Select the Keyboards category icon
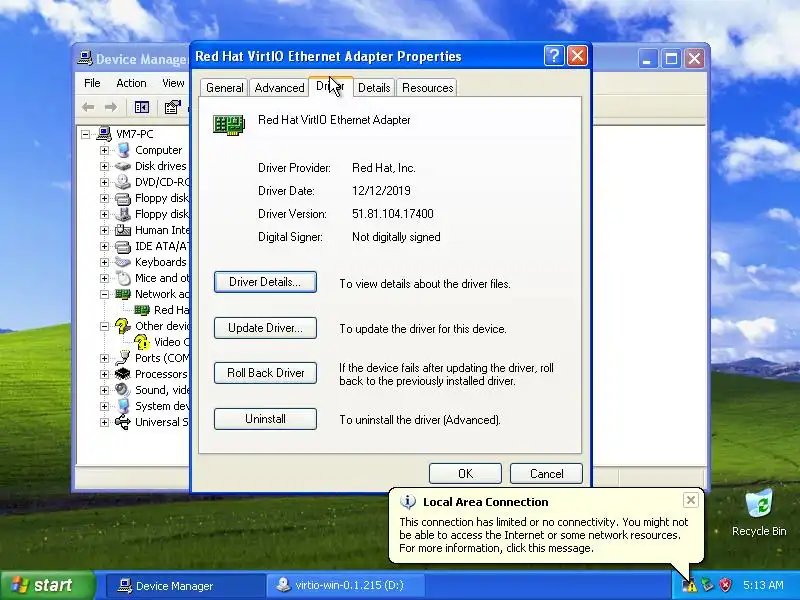The width and height of the screenshot is (800, 600). 123,262
